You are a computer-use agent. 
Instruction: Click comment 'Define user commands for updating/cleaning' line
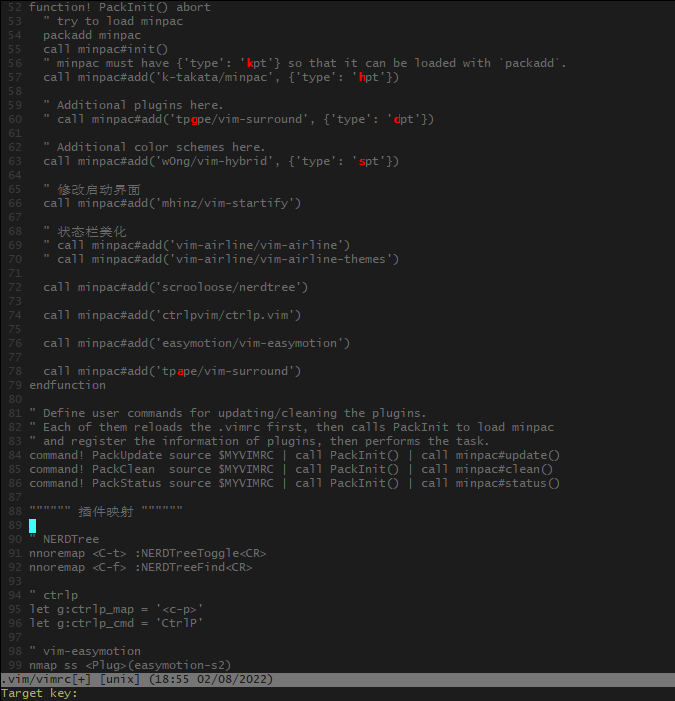[228, 414]
